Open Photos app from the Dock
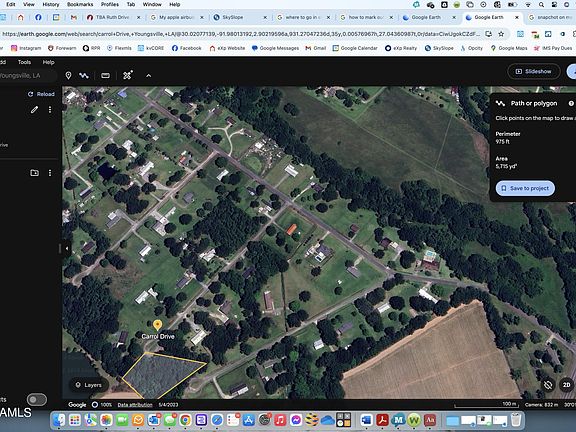The width and height of the screenshot is (576, 432). click(106, 420)
